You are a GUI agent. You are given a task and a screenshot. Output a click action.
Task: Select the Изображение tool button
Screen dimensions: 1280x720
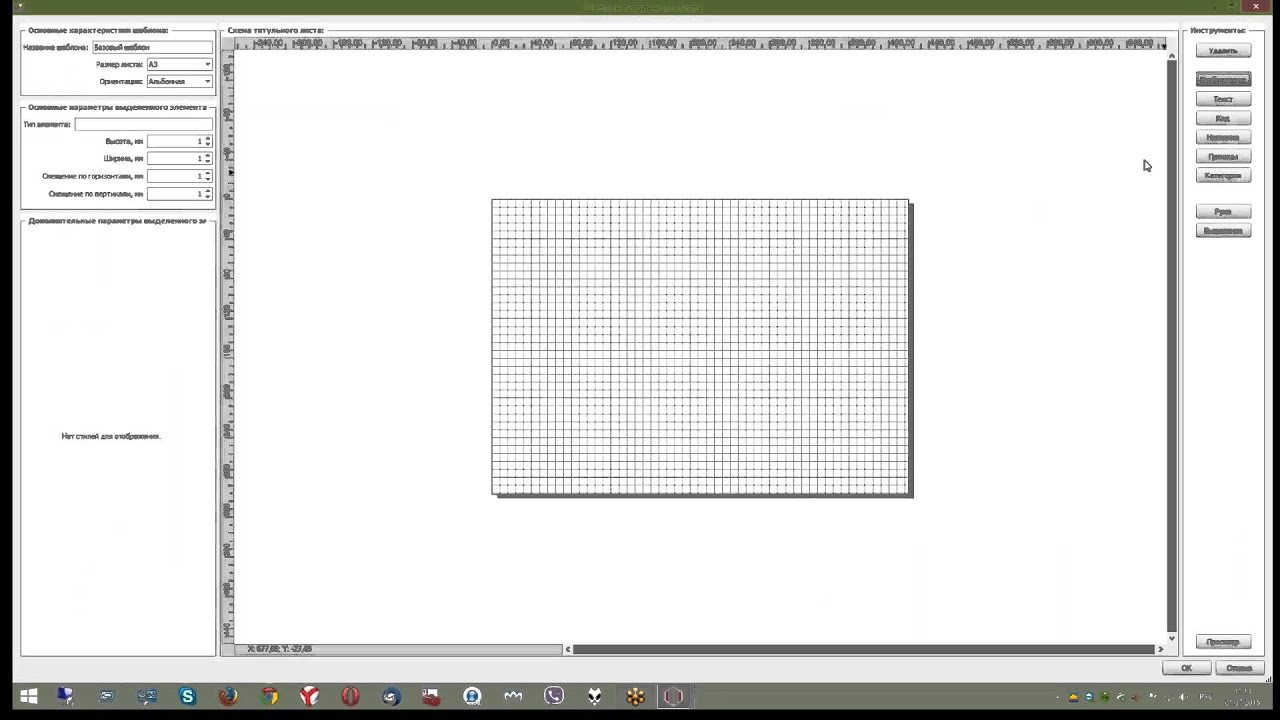[x=1223, y=80]
